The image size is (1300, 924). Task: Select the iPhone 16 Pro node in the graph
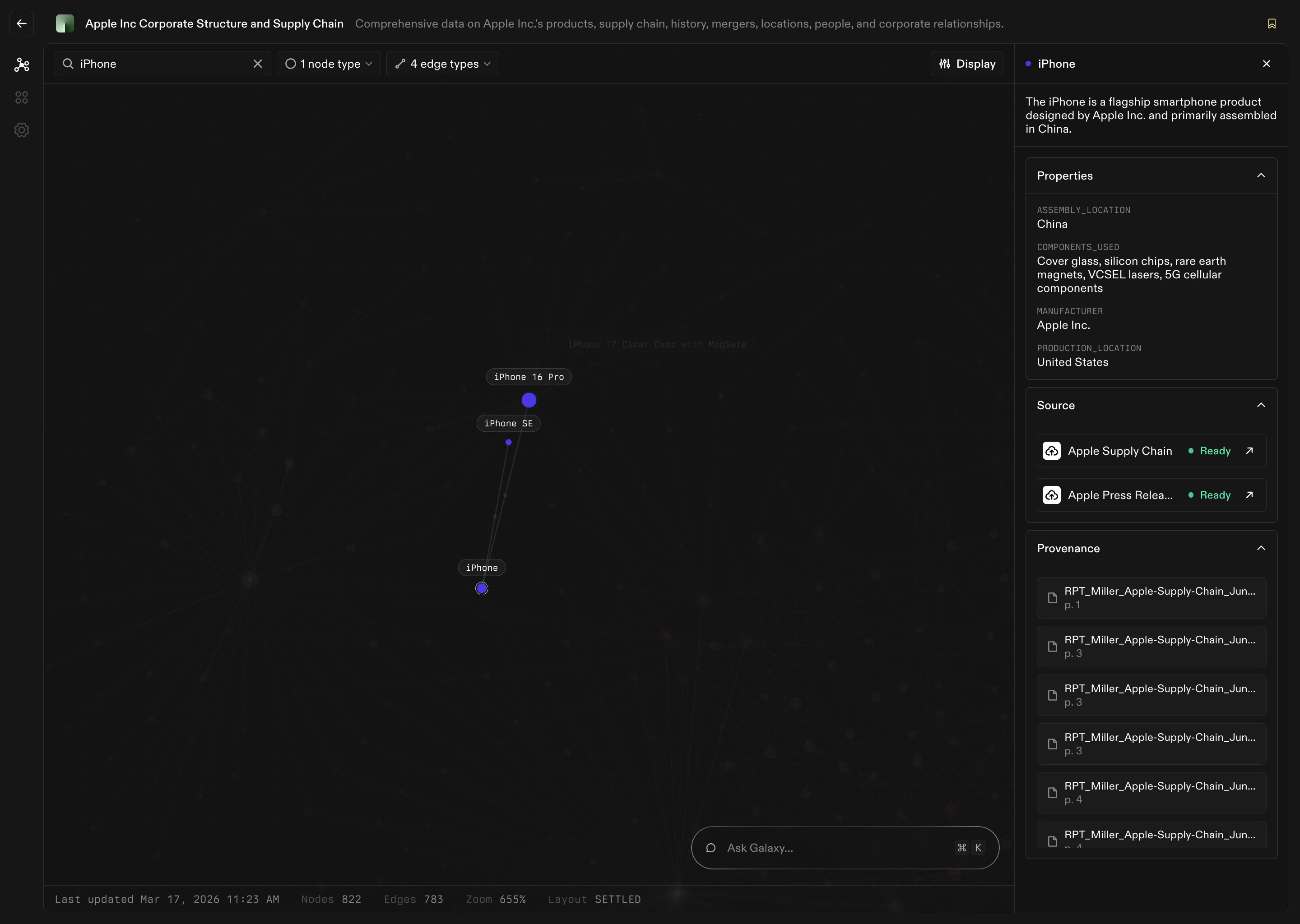point(529,400)
